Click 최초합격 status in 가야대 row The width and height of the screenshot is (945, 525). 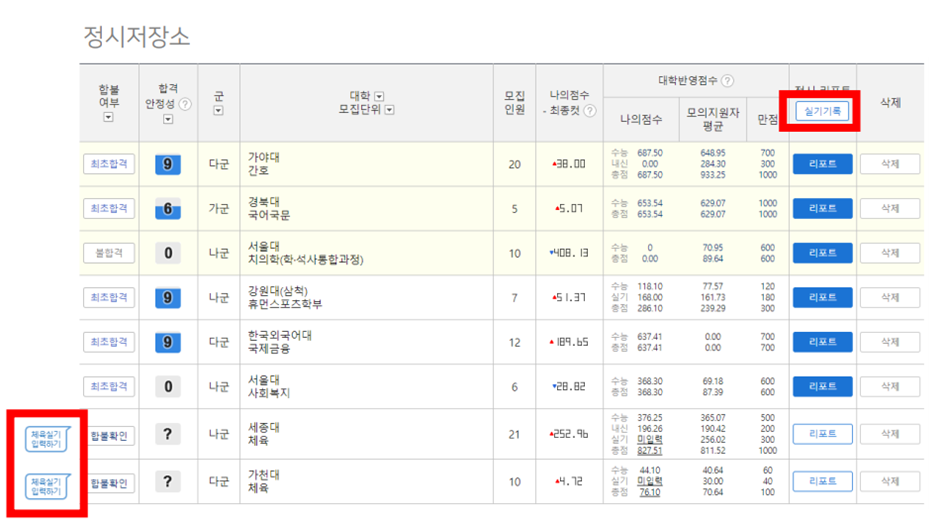(109, 164)
